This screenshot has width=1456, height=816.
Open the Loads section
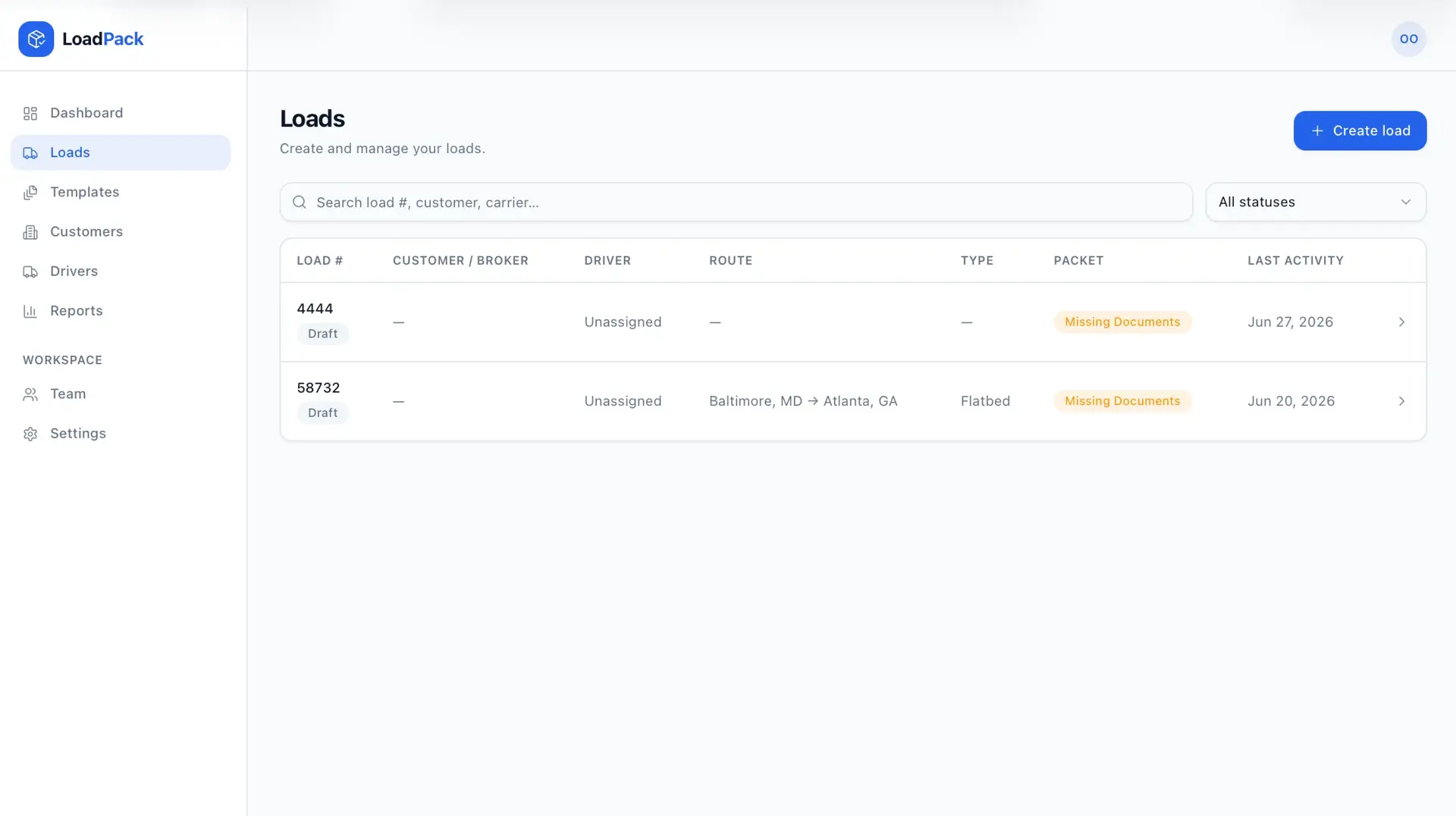pos(121,152)
